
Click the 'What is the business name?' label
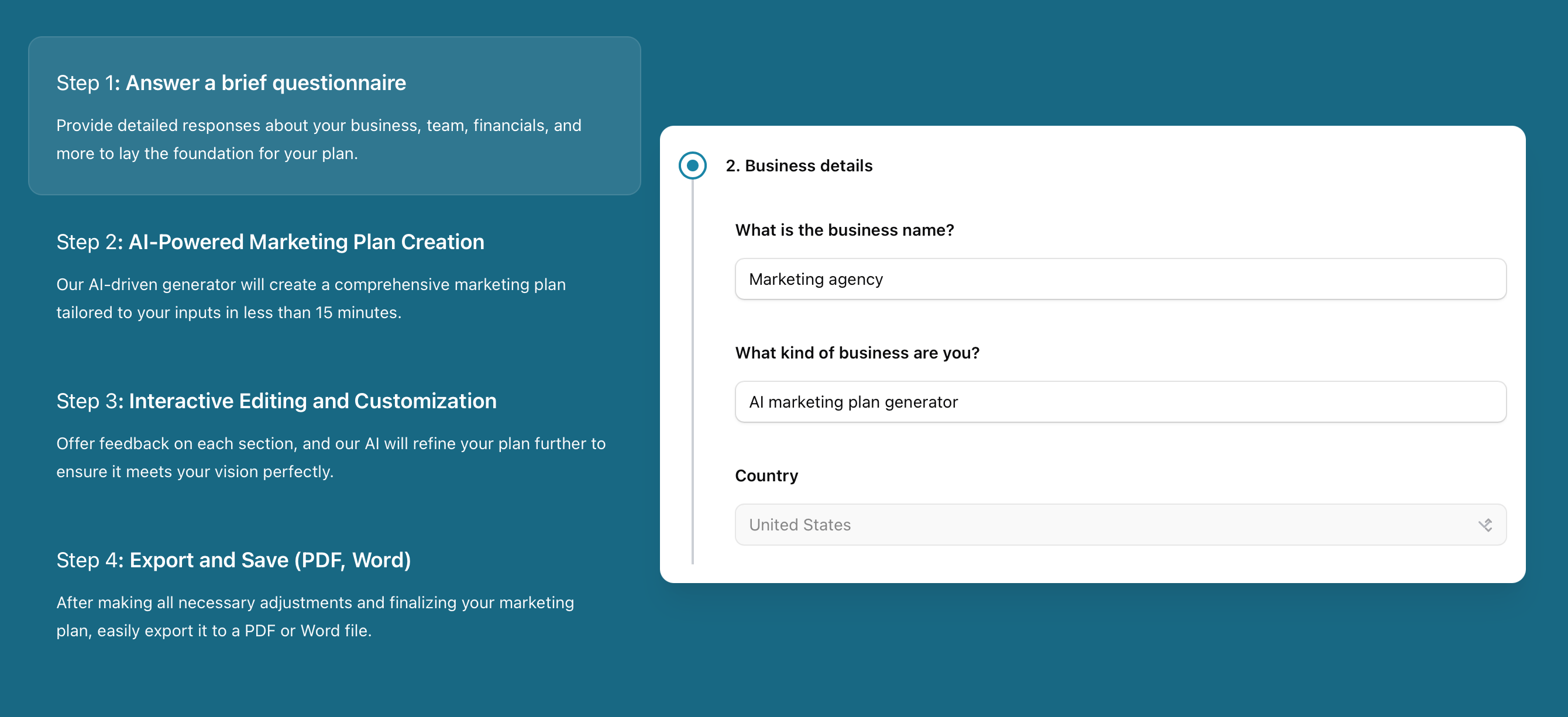pos(844,230)
